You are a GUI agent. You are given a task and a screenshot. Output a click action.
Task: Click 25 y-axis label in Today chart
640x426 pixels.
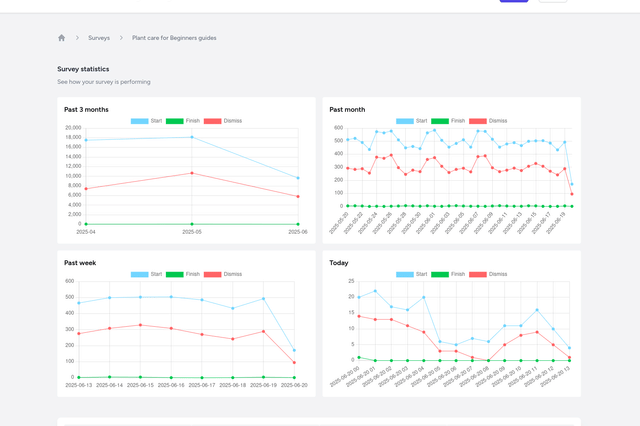[x=351, y=281]
